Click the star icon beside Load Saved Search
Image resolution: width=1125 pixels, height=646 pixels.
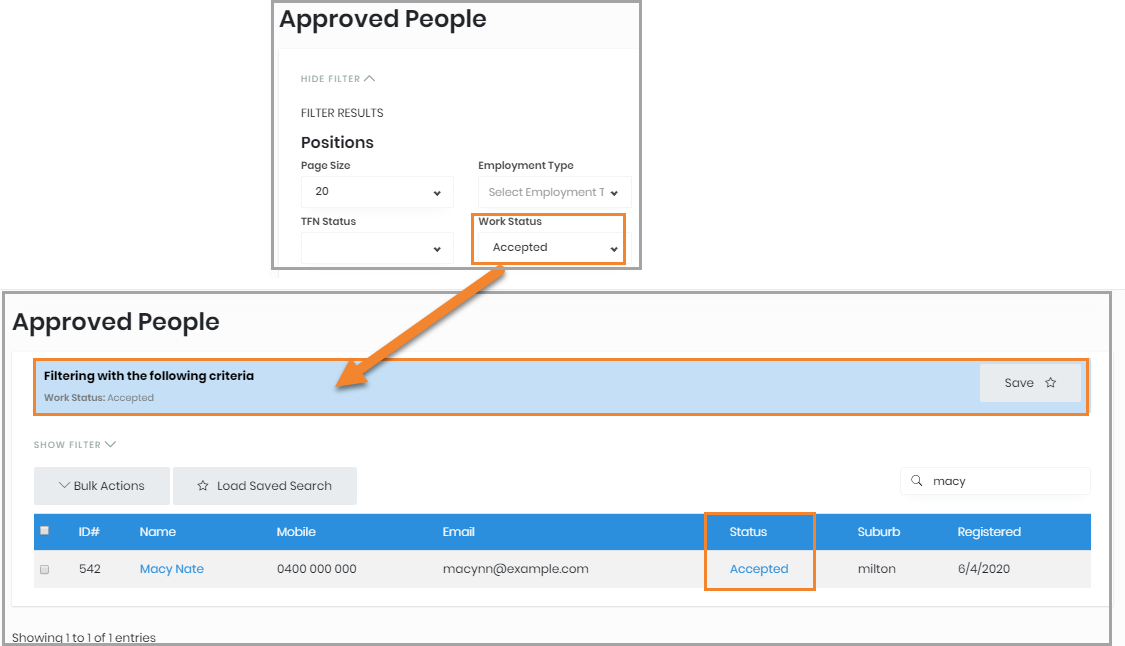click(x=203, y=486)
